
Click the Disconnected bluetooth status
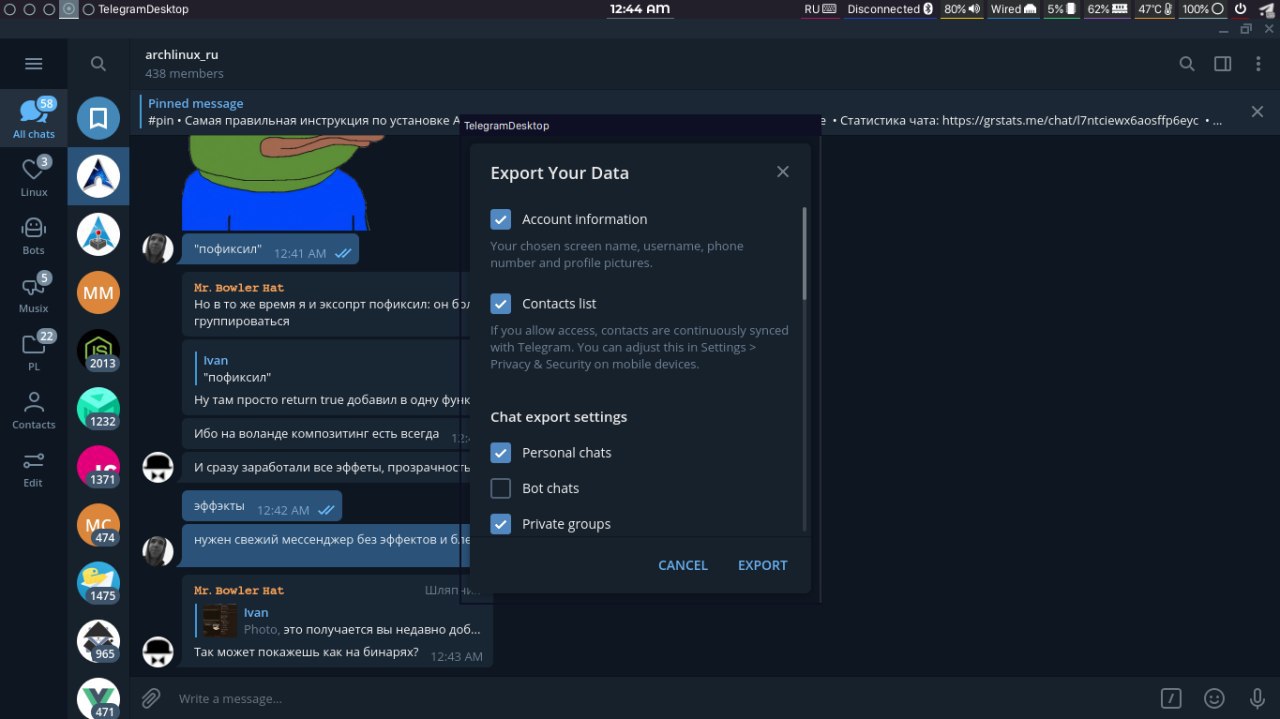(889, 9)
